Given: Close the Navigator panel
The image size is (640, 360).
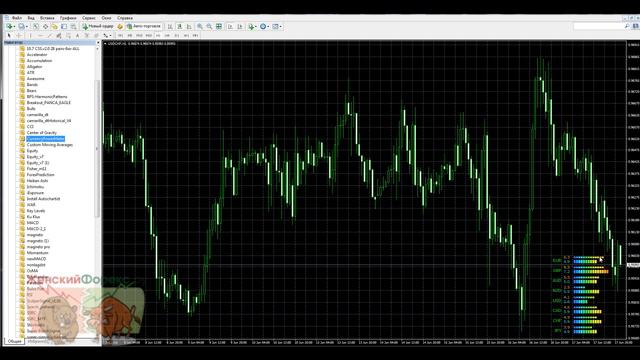Looking at the screenshot, I should (98, 42).
